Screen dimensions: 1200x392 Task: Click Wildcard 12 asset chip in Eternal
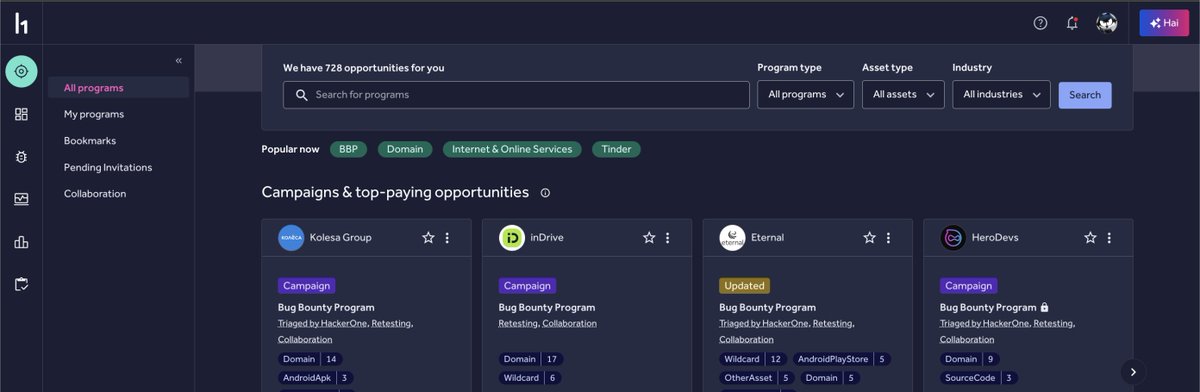pyautogui.click(x=752, y=359)
